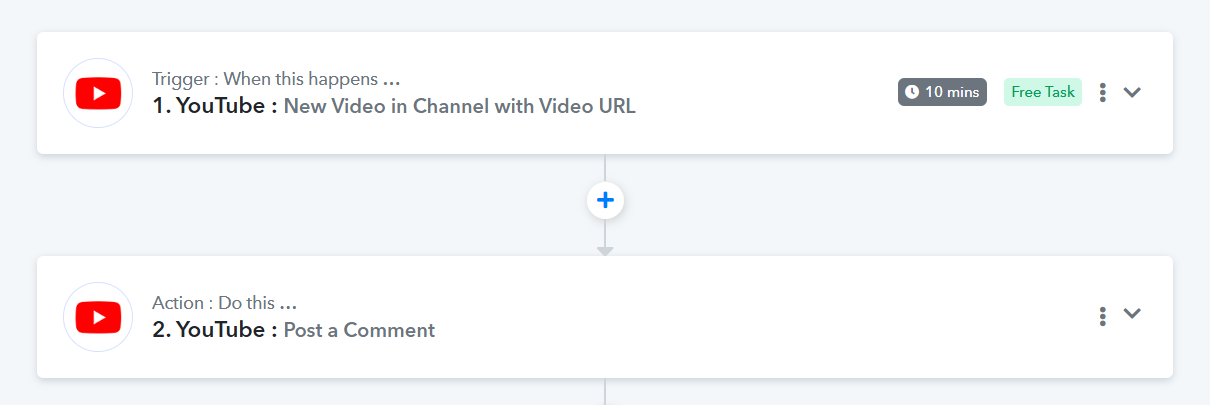The image size is (1210, 405).
Task: Click the ellipsis after "Do this"
Action: [288, 304]
